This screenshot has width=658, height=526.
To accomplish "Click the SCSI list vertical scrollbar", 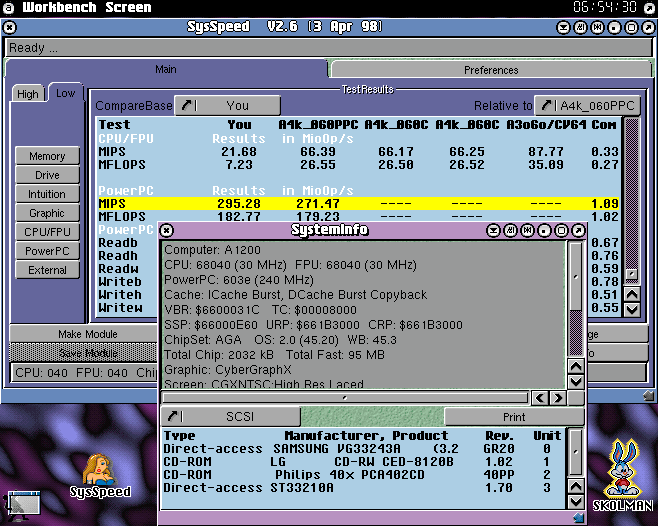I will tap(576, 453).
